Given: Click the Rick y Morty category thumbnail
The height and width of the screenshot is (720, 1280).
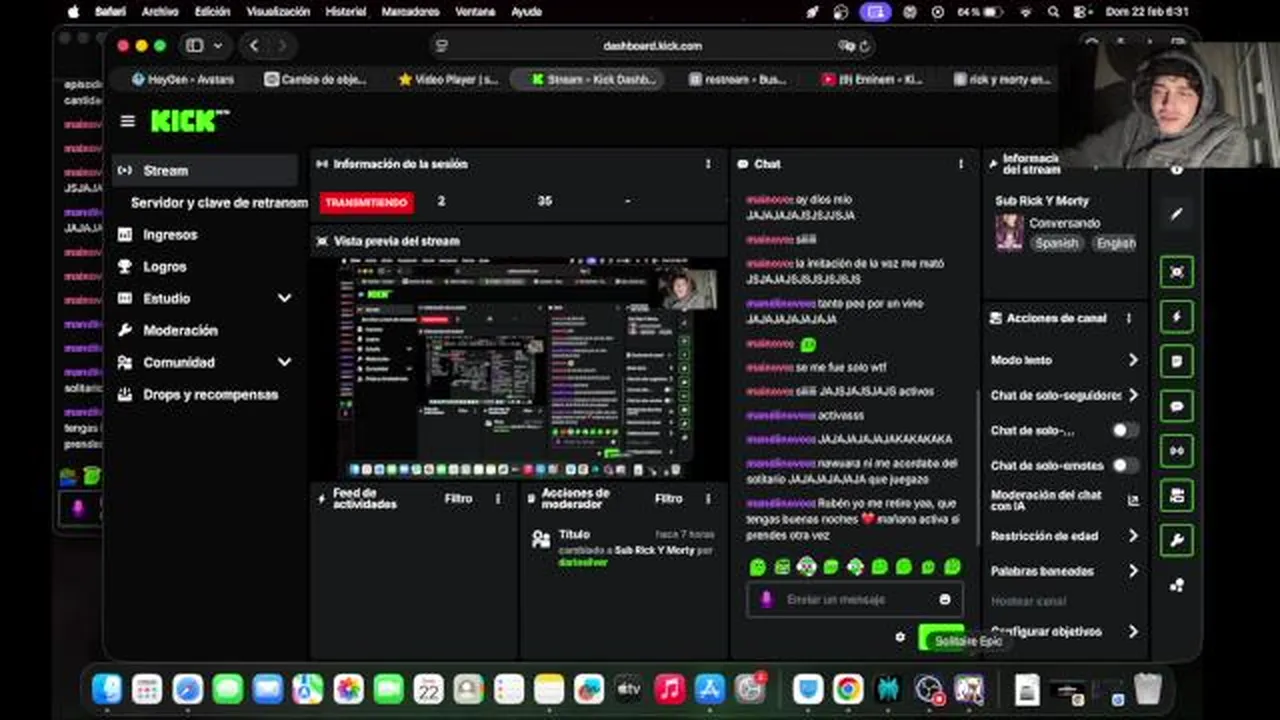Looking at the screenshot, I should pyautogui.click(x=1009, y=232).
